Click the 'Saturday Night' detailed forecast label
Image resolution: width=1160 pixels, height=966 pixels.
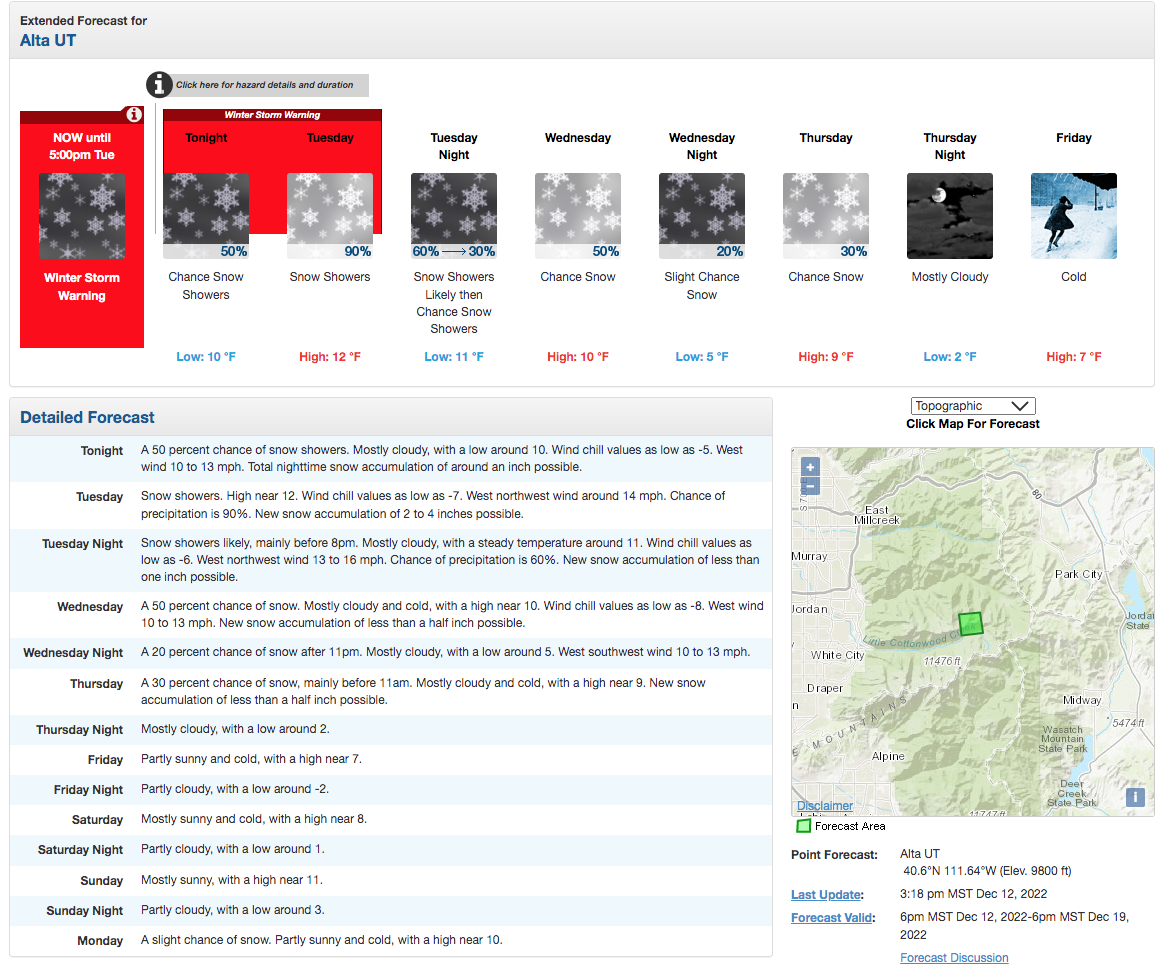81,850
